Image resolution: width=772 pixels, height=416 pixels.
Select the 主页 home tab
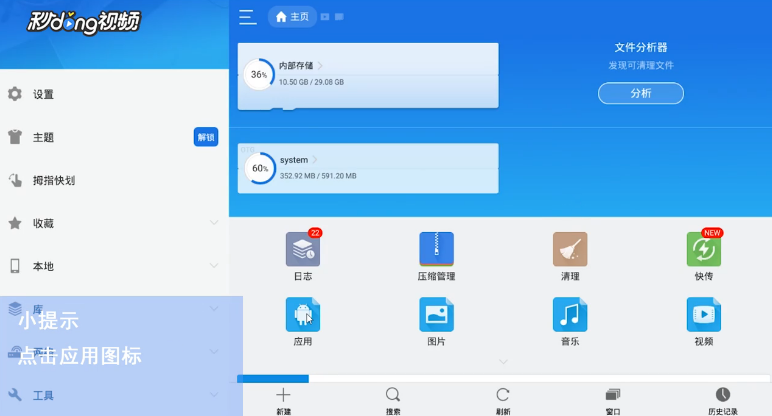[x=292, y=17]
